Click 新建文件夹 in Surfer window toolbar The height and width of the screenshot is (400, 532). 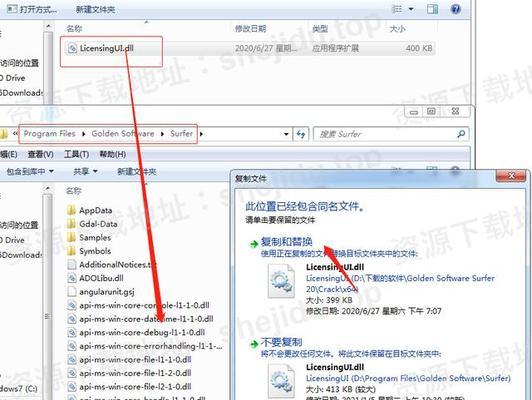pos(136,172)
